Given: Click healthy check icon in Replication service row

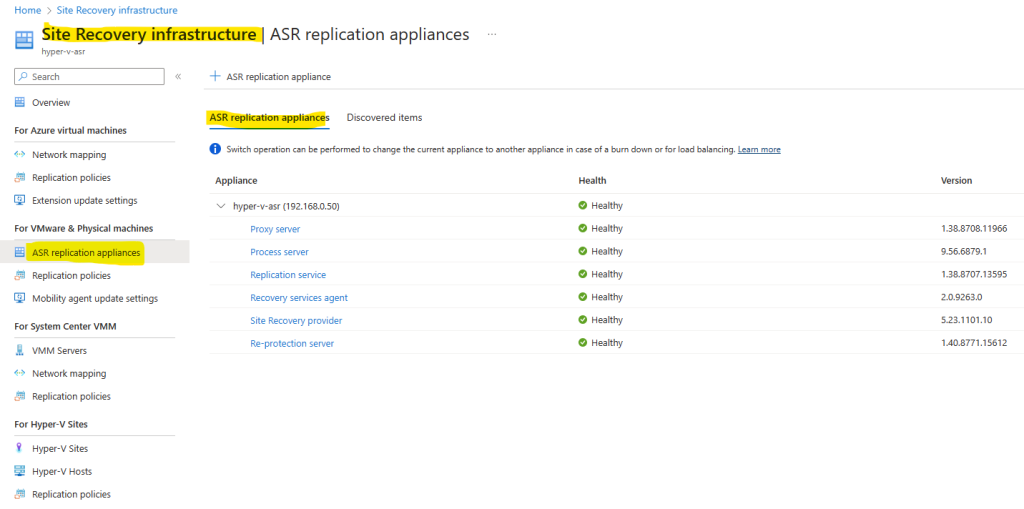Looking at the screenshot, I should coord(583,274).
